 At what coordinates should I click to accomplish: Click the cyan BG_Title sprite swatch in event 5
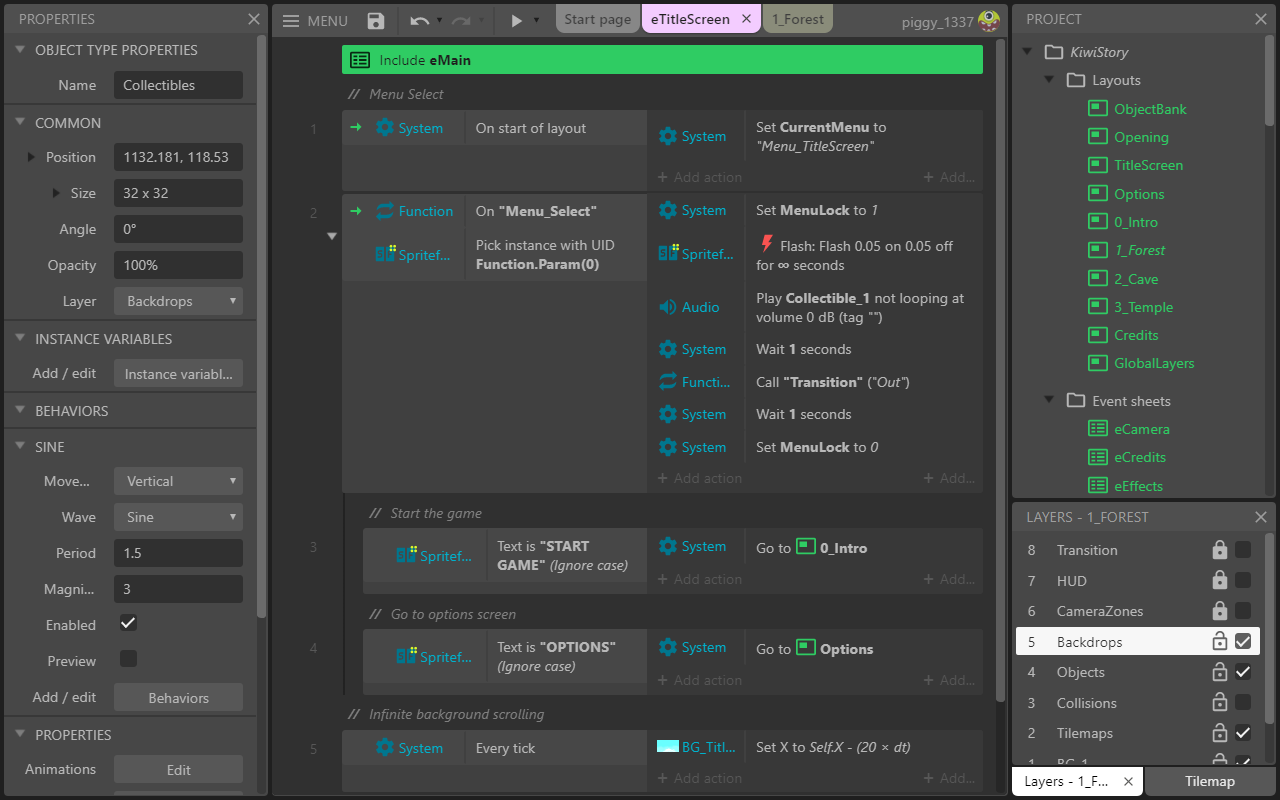coord(668,747)
